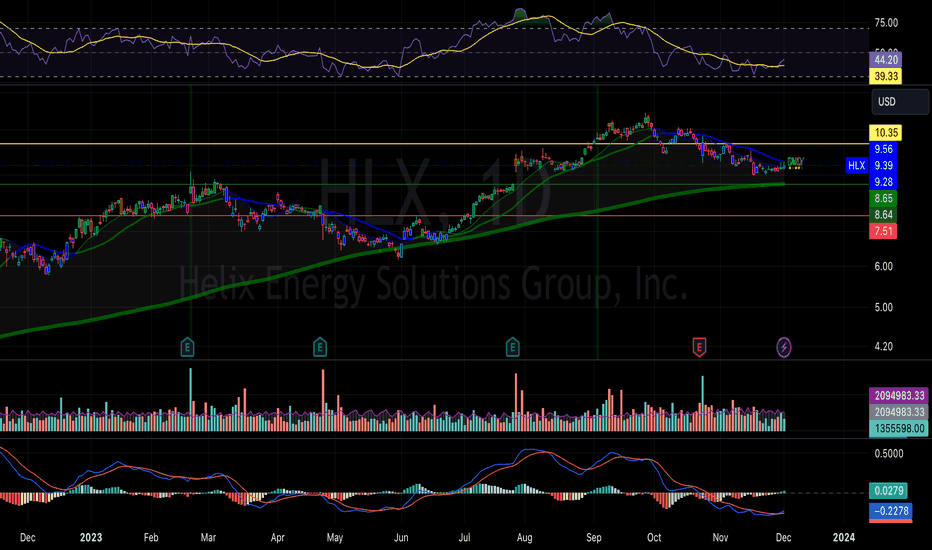Image resolution: width=932 pixels, height=550 pixels.
Task: Select the green 8.64 price label
Action: point(883,215)
